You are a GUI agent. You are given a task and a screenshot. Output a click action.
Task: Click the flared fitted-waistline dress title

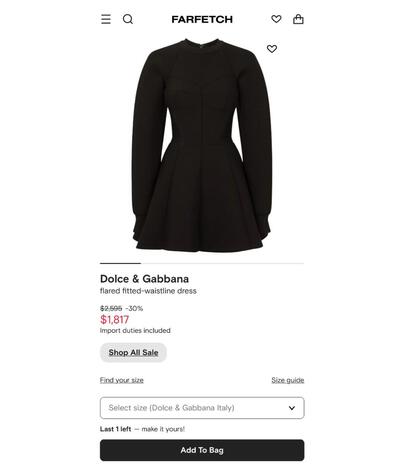148,291
